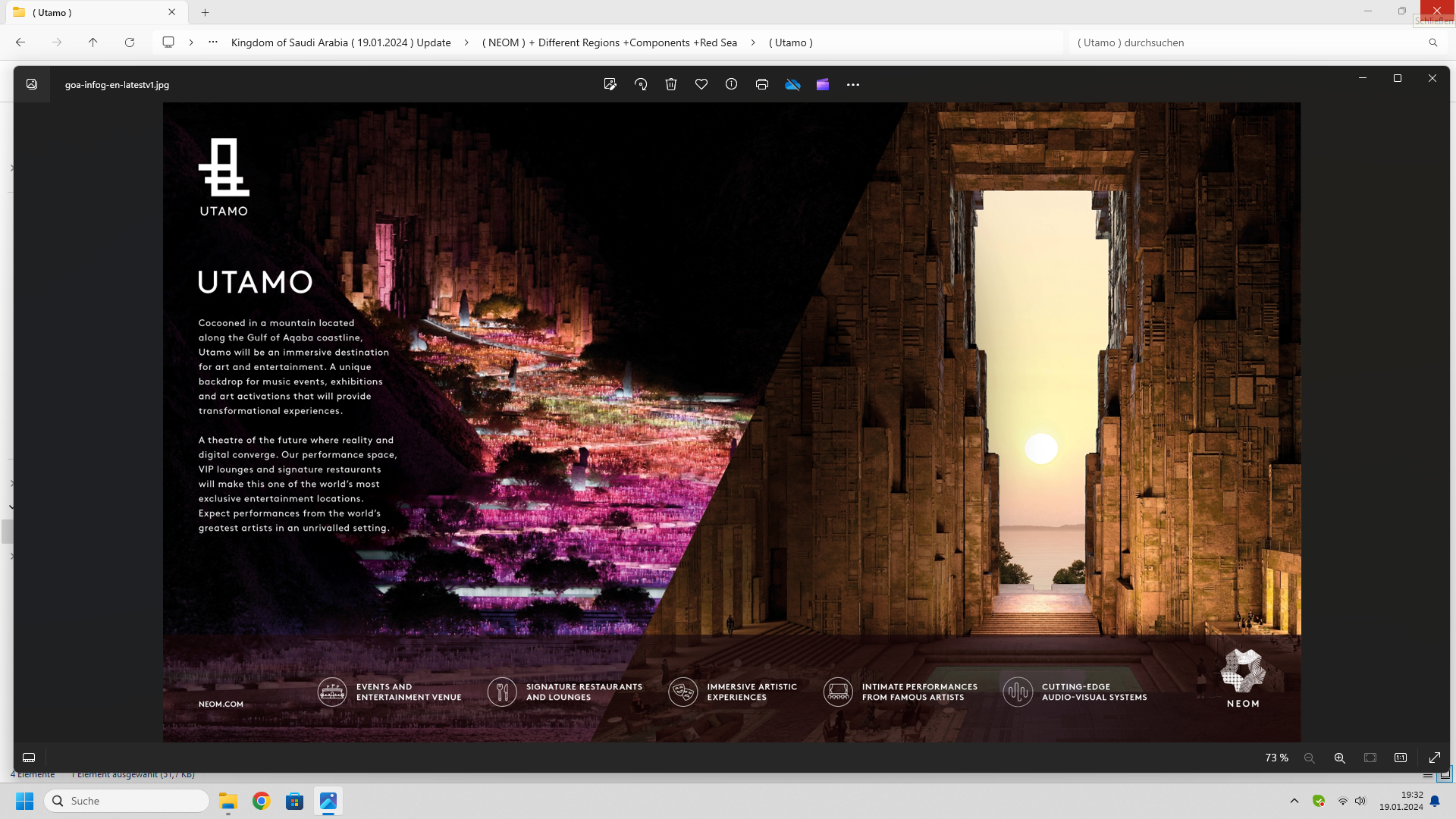Open the Windows Start menu
The width and height of the screenshot is (1456, 819).
(x=25, y=801)
